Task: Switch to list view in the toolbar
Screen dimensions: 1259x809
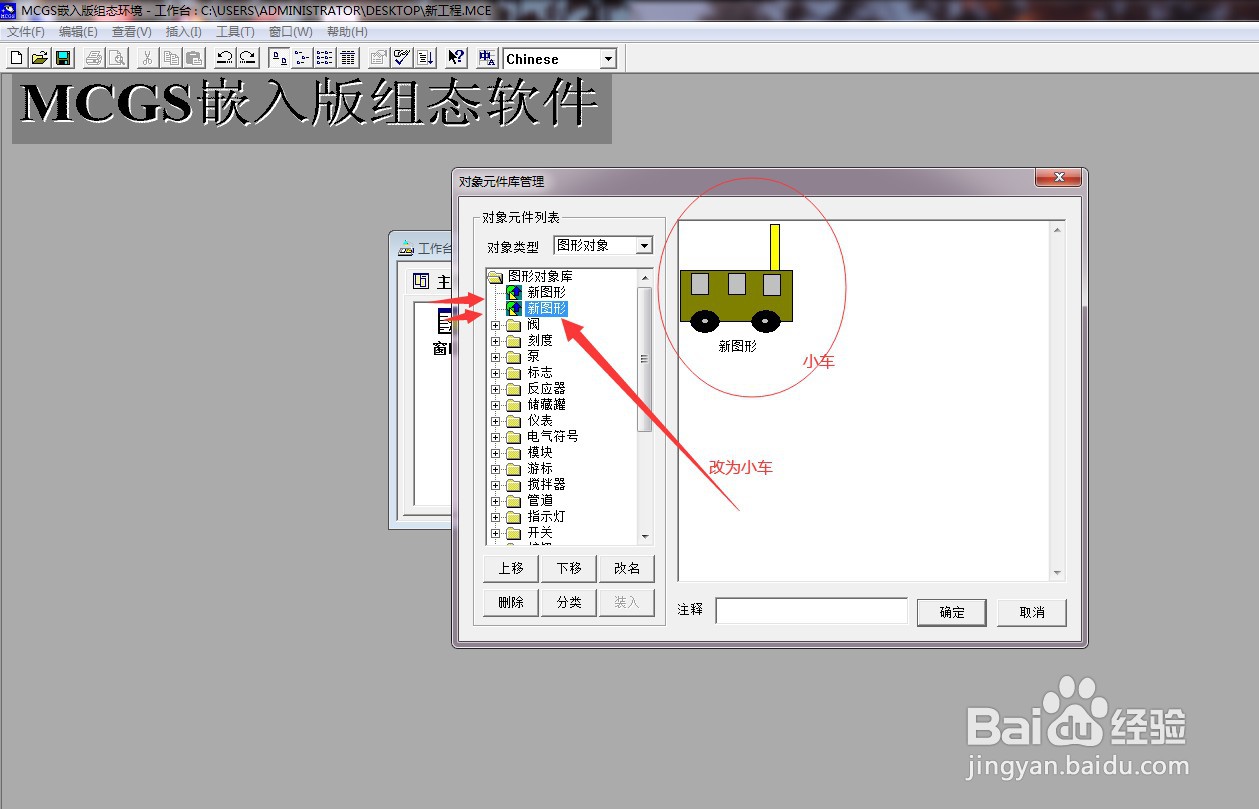Action: point(325,58)
